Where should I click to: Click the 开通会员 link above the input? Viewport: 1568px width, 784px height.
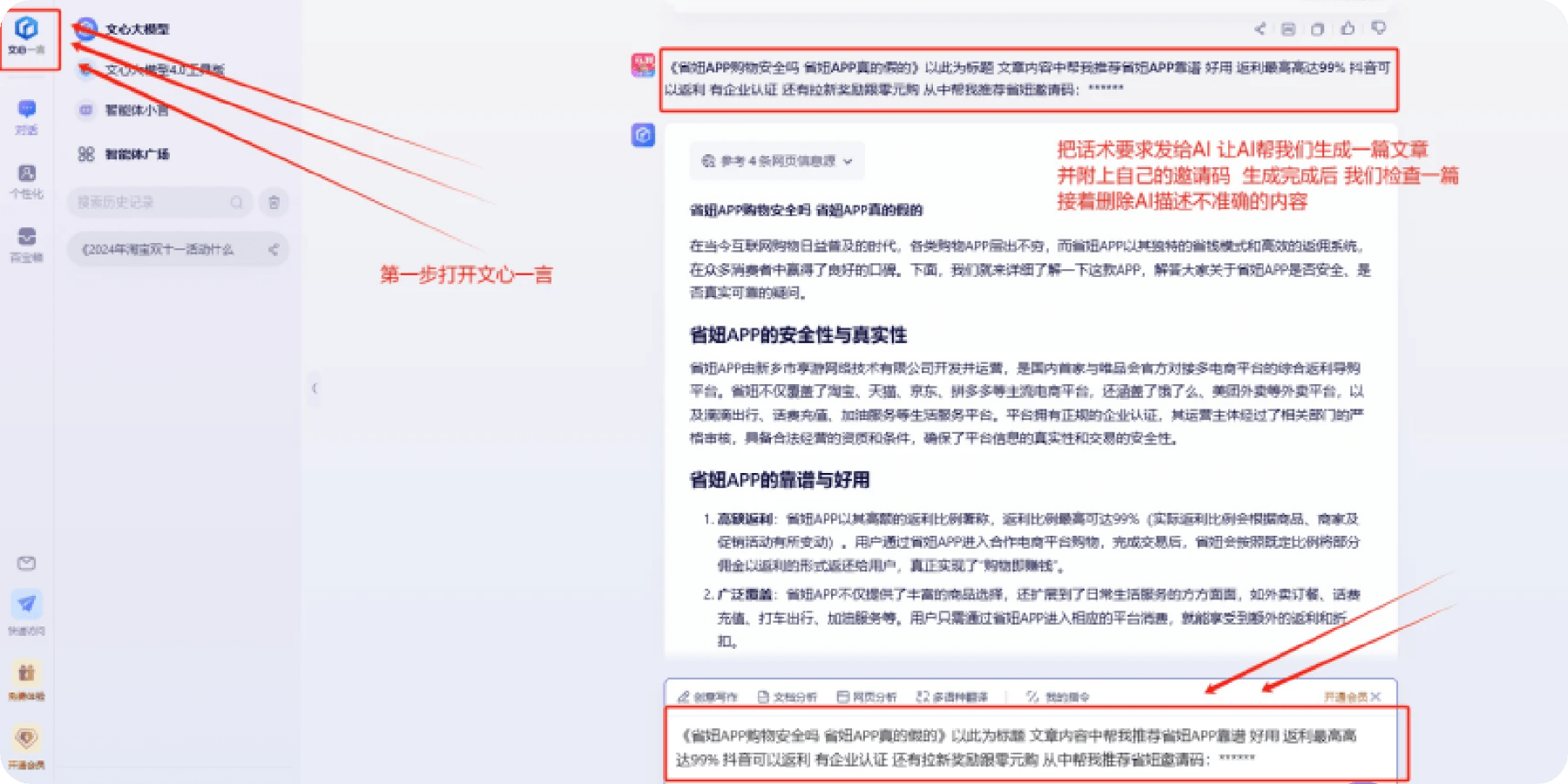1346,697
